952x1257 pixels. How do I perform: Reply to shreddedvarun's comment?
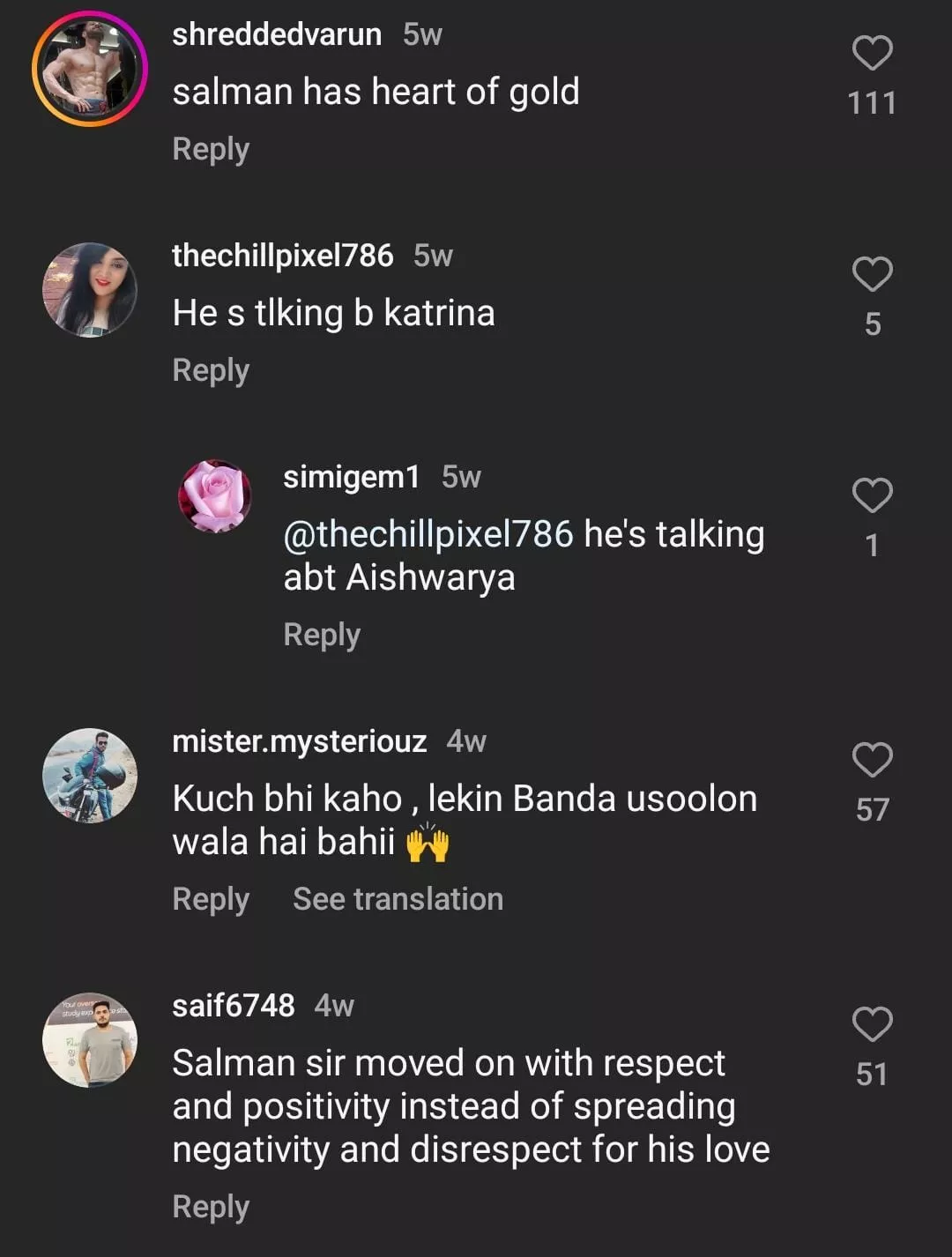click(211, 149)
